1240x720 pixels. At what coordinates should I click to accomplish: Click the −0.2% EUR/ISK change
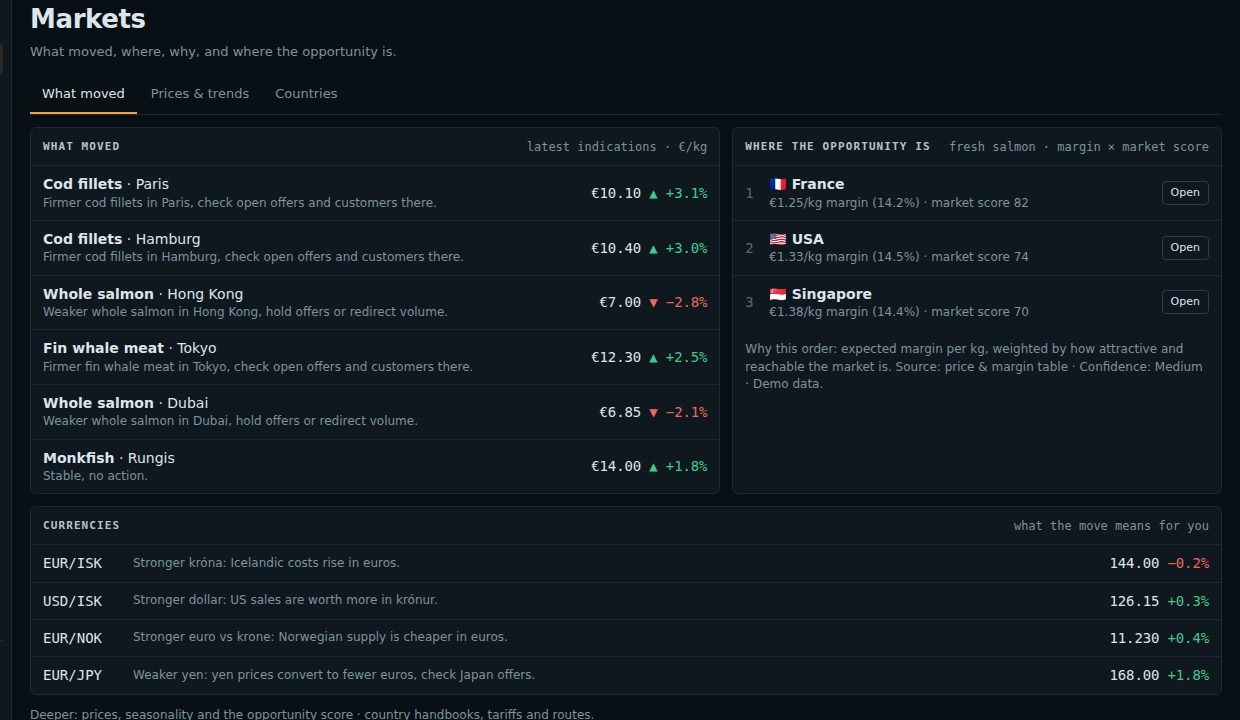(x=1188, y=563)
